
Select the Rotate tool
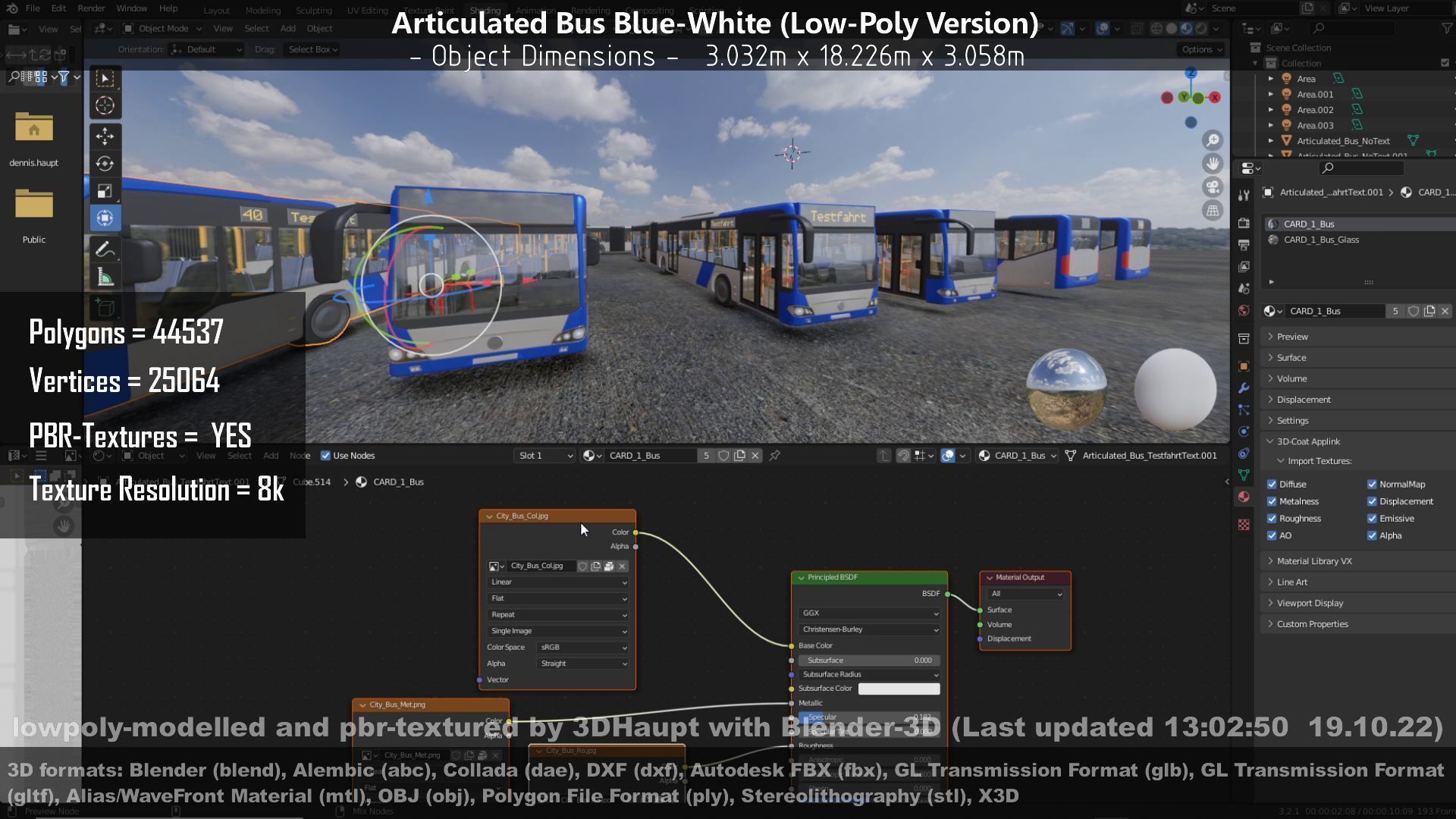tap(105, 163)
